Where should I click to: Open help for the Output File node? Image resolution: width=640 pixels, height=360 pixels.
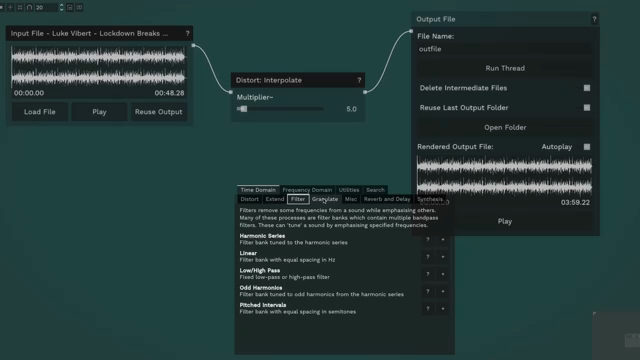point(594,19)
